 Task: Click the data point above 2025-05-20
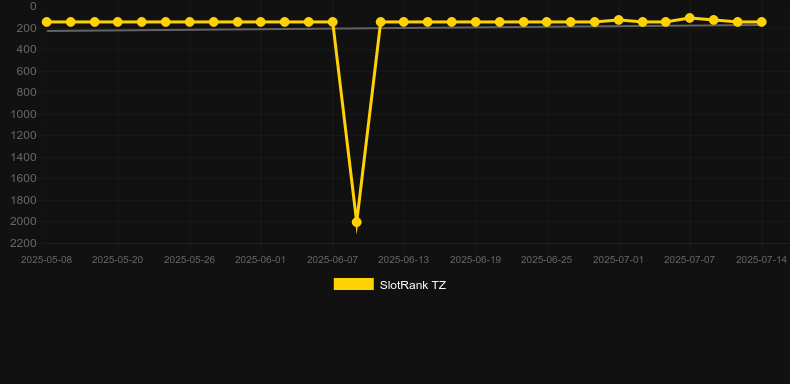pyautogui.click(x=118, y=22)
